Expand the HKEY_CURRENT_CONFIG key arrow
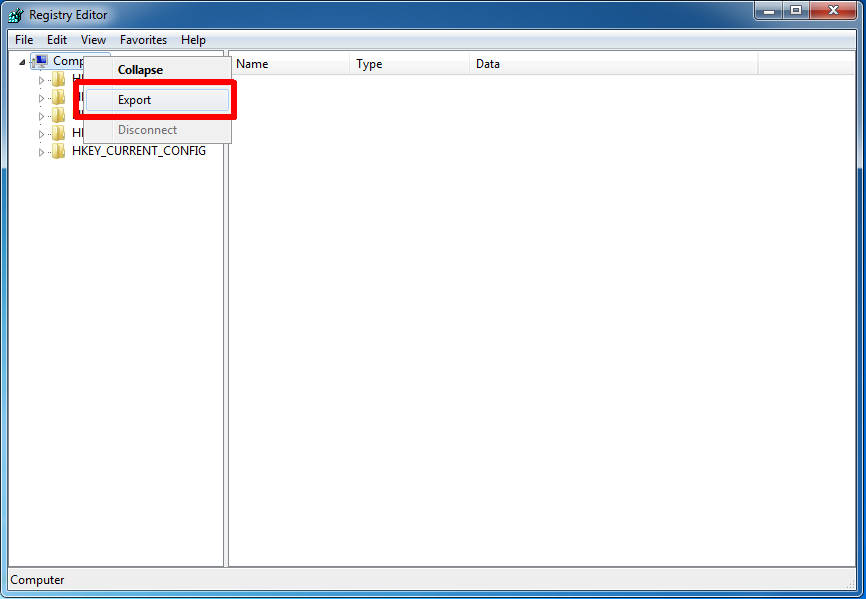The width and height of the screenshot is (866, 599). click(x=41, y=152)
